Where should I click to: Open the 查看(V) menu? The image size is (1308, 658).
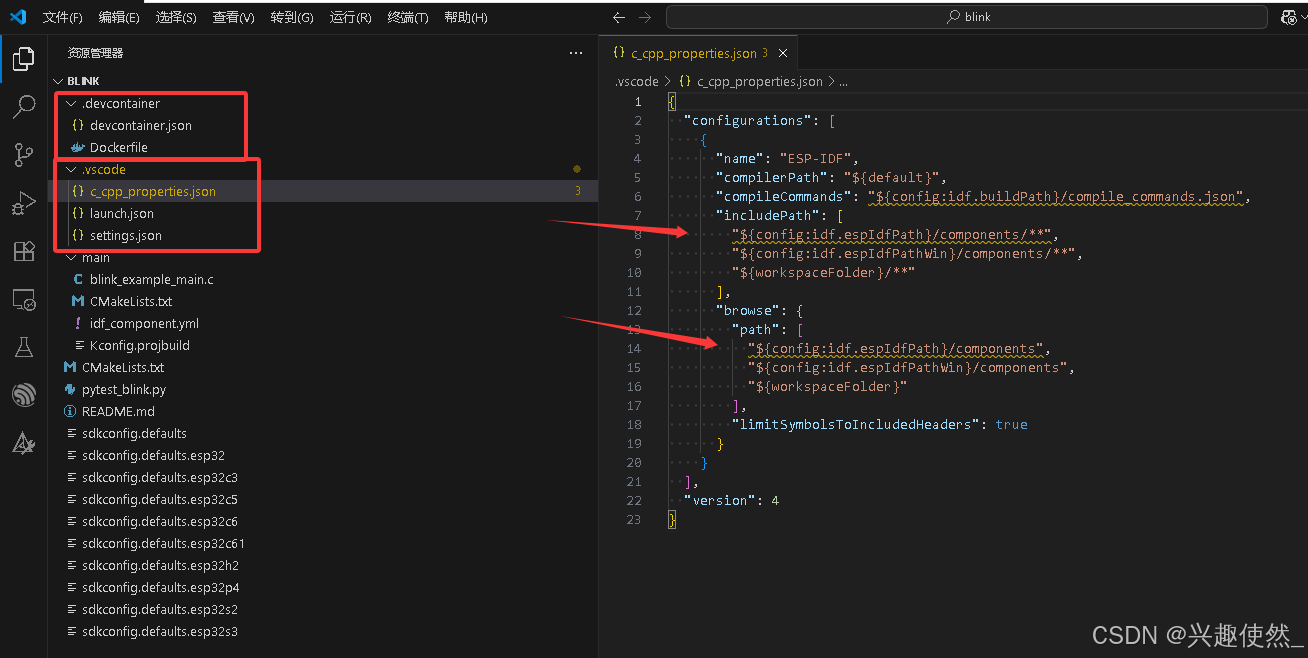tap(234, 17)
